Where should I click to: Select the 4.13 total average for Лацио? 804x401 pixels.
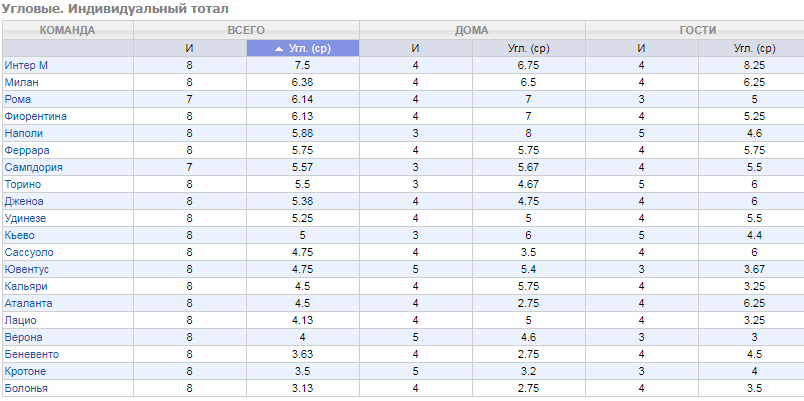tap(303, 320)
